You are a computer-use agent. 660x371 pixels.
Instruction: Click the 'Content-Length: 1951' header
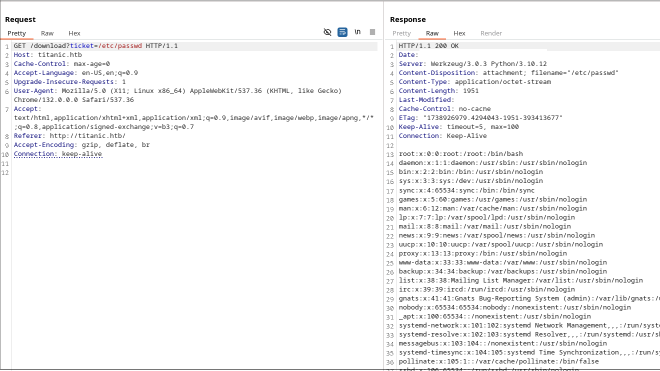(x=439, y=91)
